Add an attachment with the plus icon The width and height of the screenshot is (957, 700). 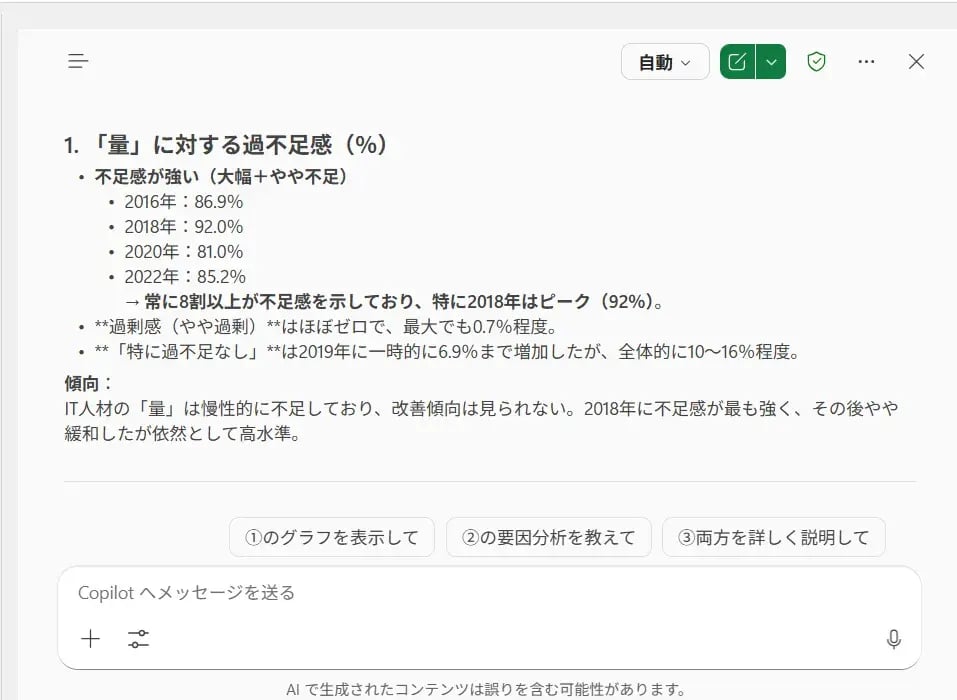tap(89, 639)
